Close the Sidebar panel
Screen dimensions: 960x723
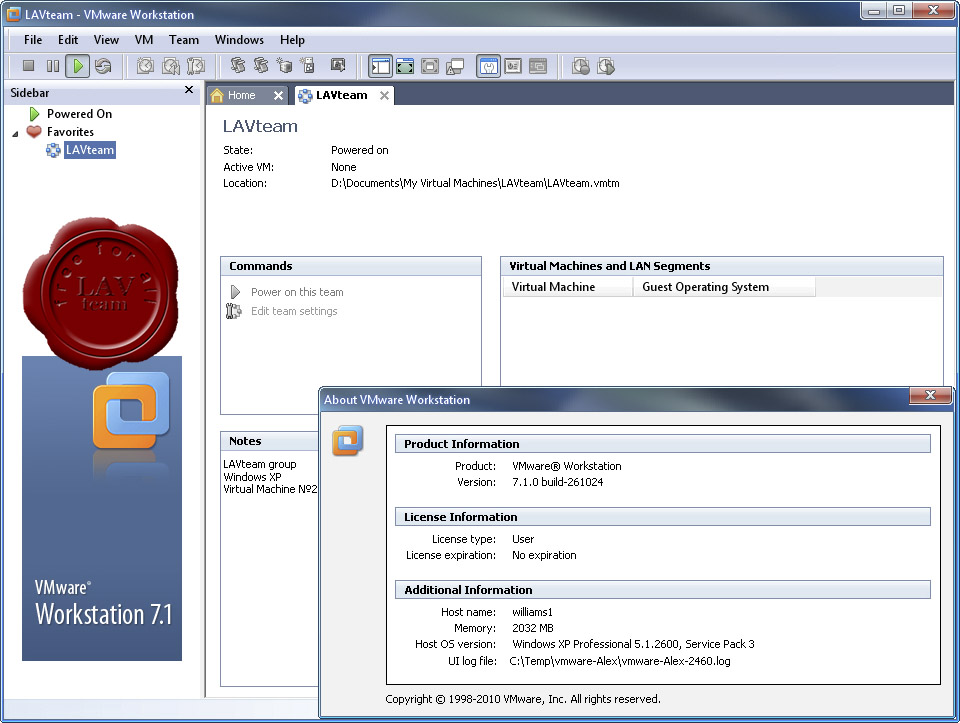coord(189,90)
